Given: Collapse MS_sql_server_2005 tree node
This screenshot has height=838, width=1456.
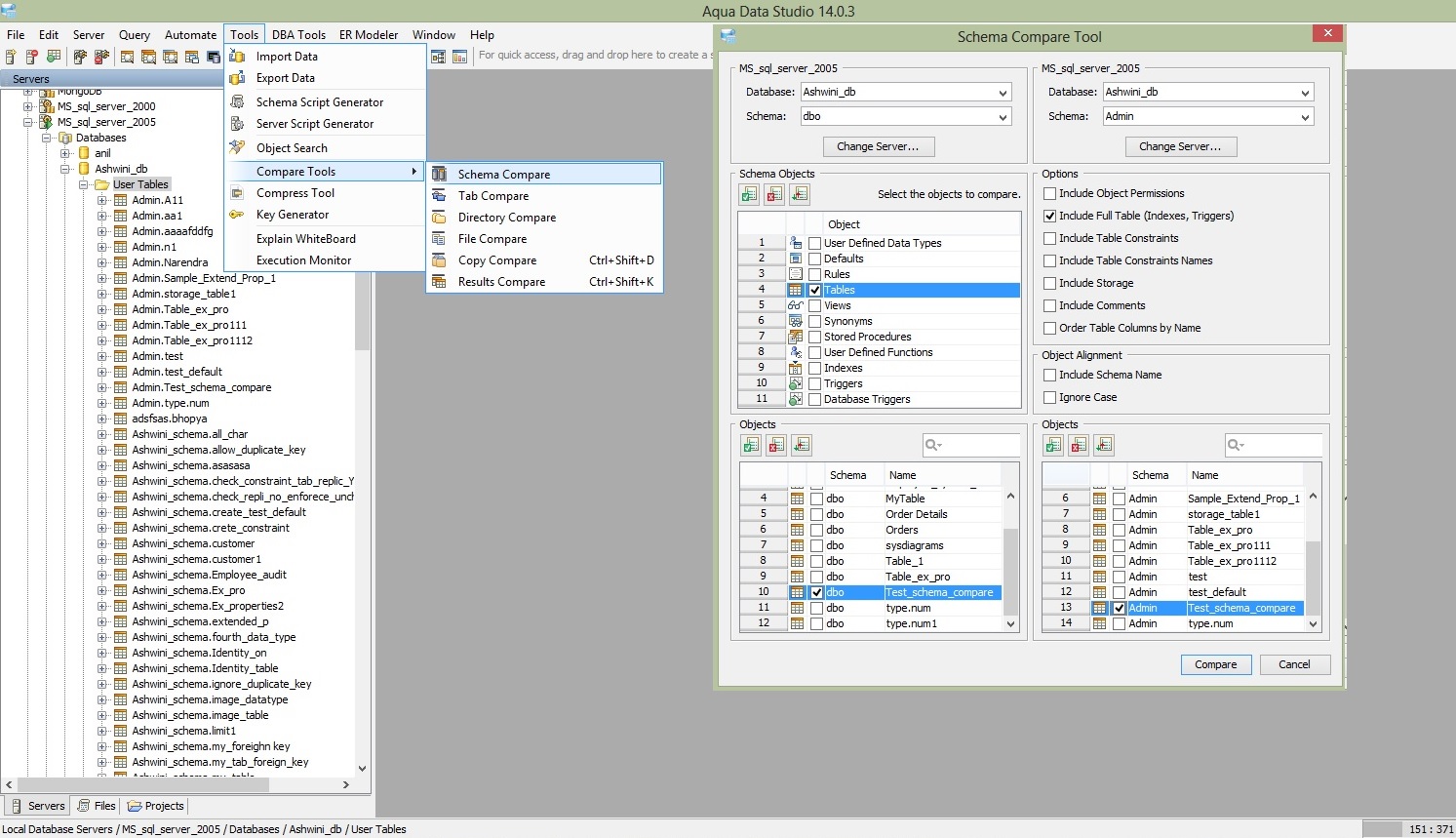Looking at the screenshot, I should coord(28,122).
